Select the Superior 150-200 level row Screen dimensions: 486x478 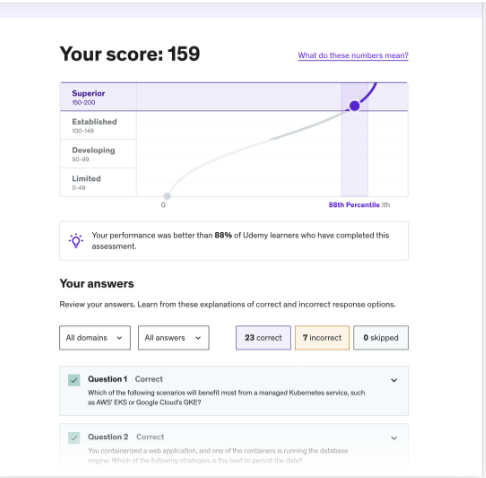click(x=98, y=97)
